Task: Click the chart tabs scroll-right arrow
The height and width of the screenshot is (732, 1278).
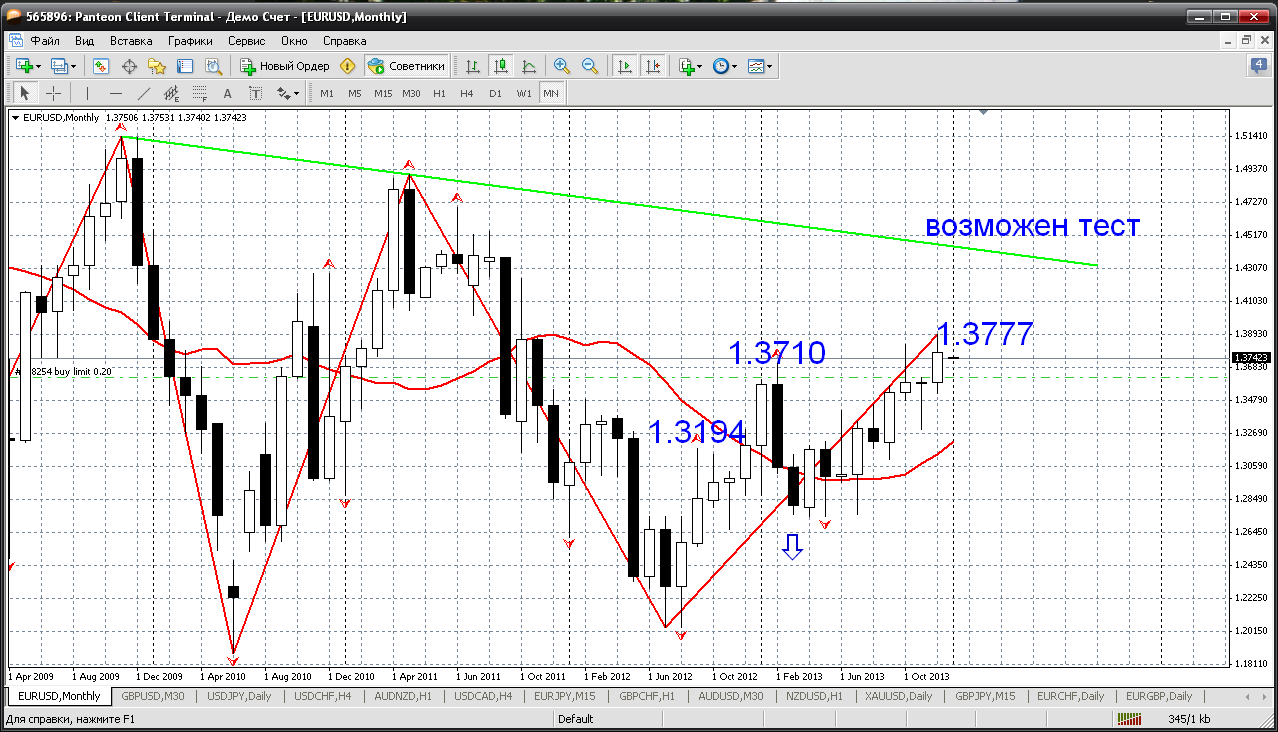Action: (1266, 696)
